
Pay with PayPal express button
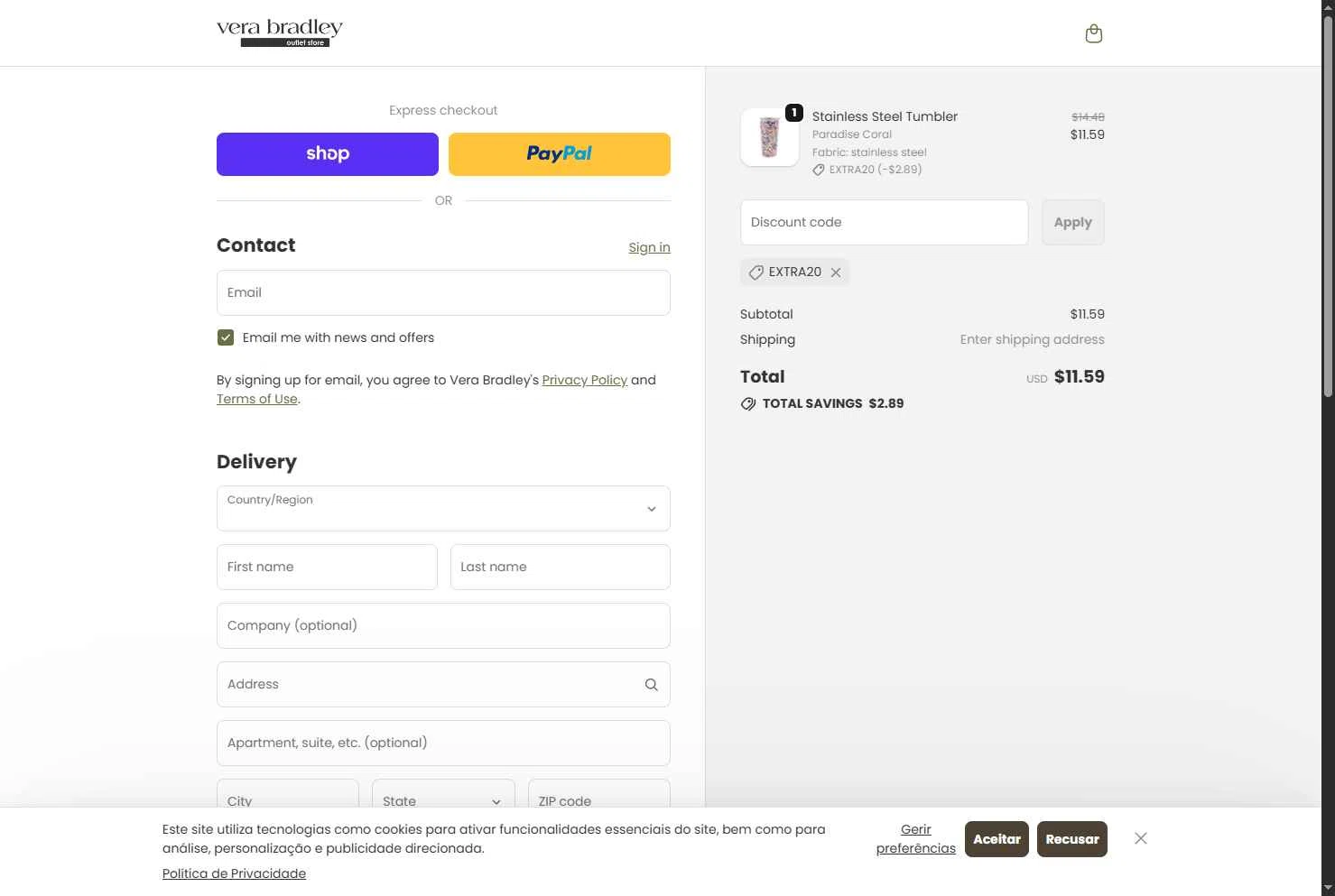tap(560, 154)
